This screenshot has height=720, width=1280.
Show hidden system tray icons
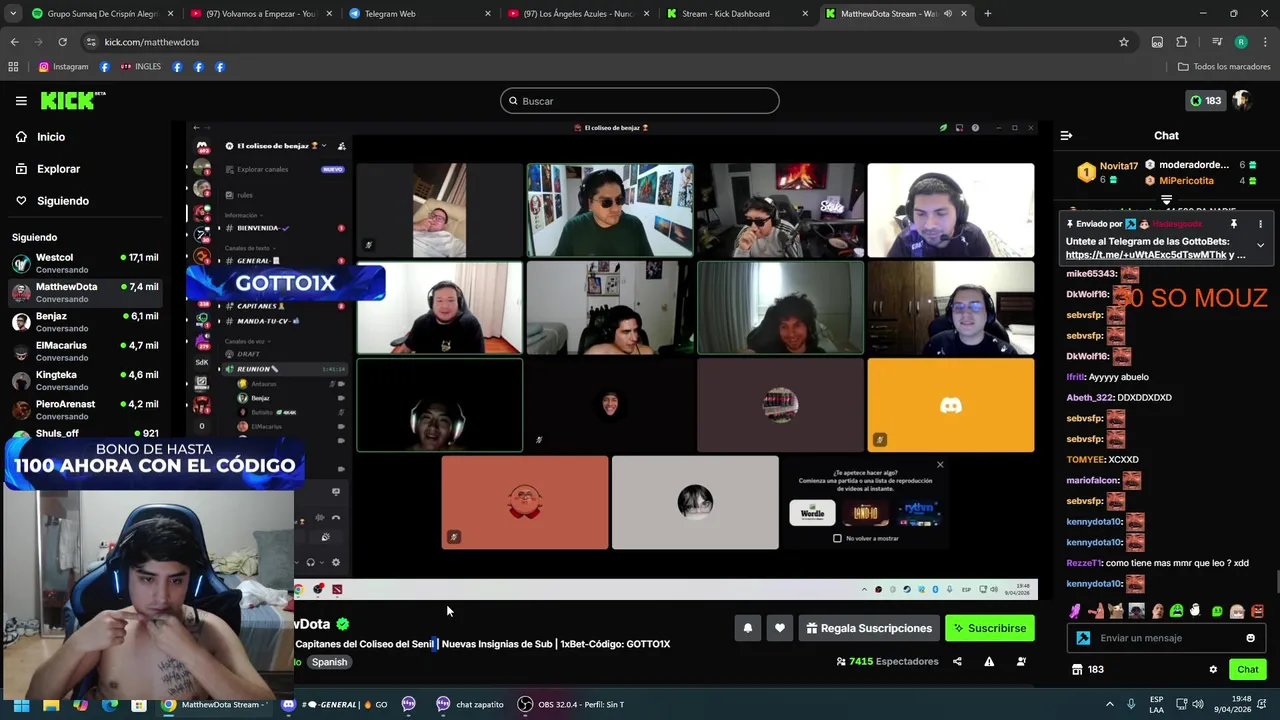pos(1110,704)
